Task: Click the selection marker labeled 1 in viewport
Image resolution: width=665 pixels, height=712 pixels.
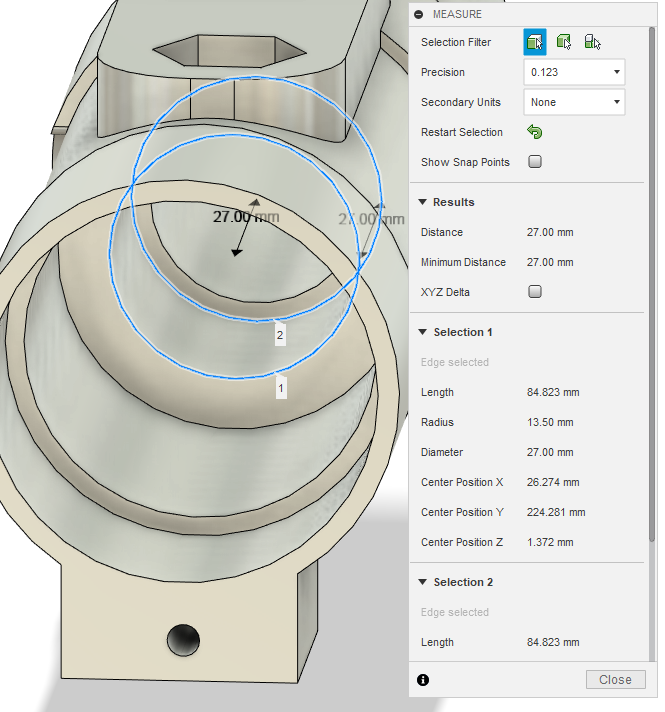Action: pos(281,387)
